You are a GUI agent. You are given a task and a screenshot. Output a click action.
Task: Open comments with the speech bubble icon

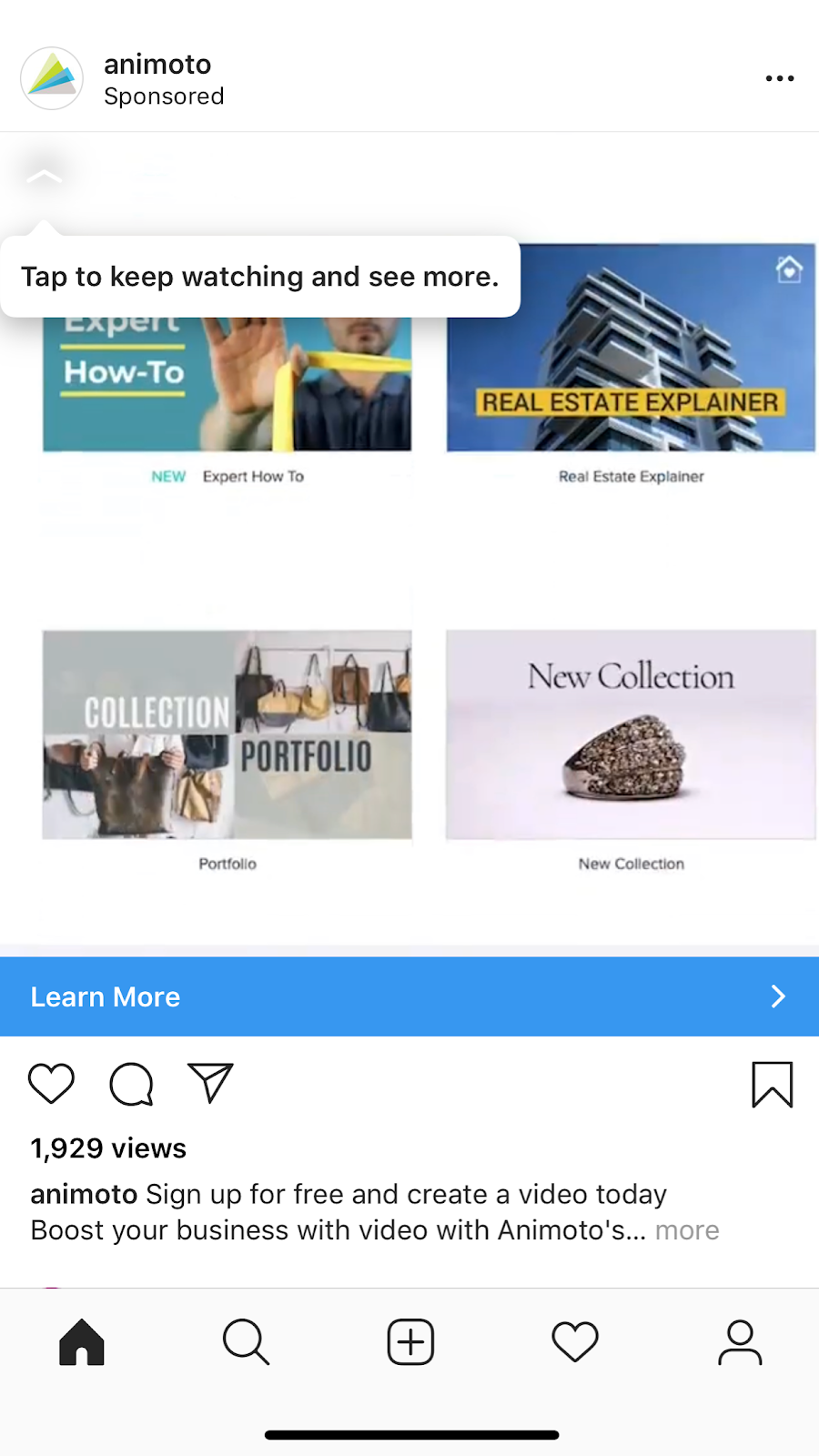(x=132, y=1084)
